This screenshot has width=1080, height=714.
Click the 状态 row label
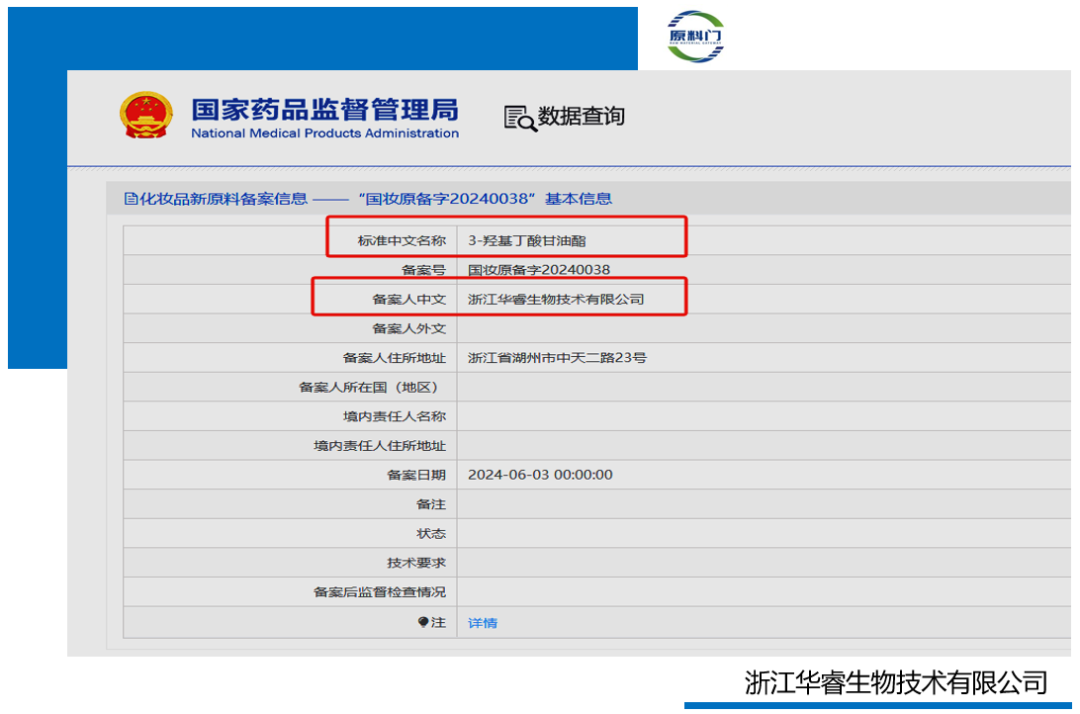tap(431, 534)
